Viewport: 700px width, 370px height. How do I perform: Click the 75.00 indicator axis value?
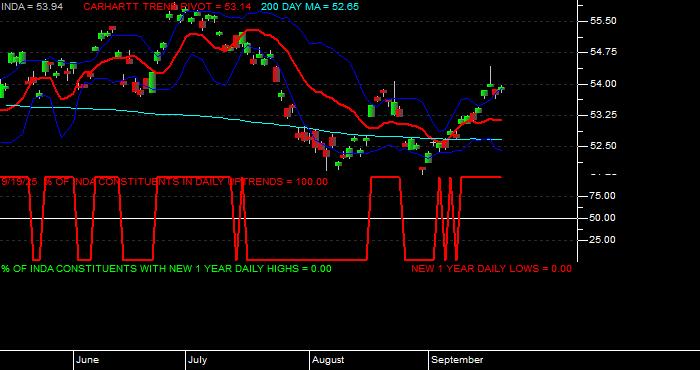[603, 196]
